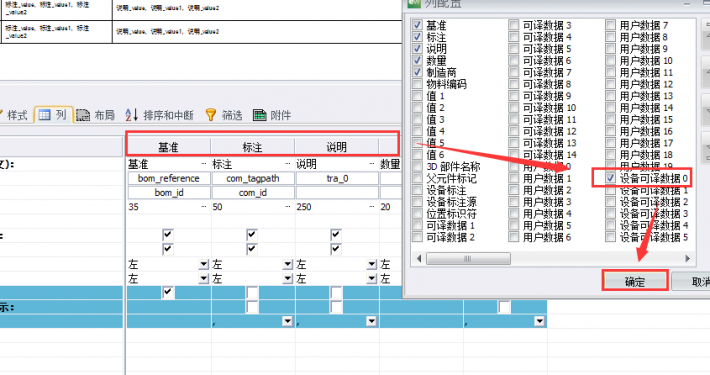This screenshot has height=375, width=710.
Task: Open the 筛选 filter funnel icon
Action: pos(211,115)
